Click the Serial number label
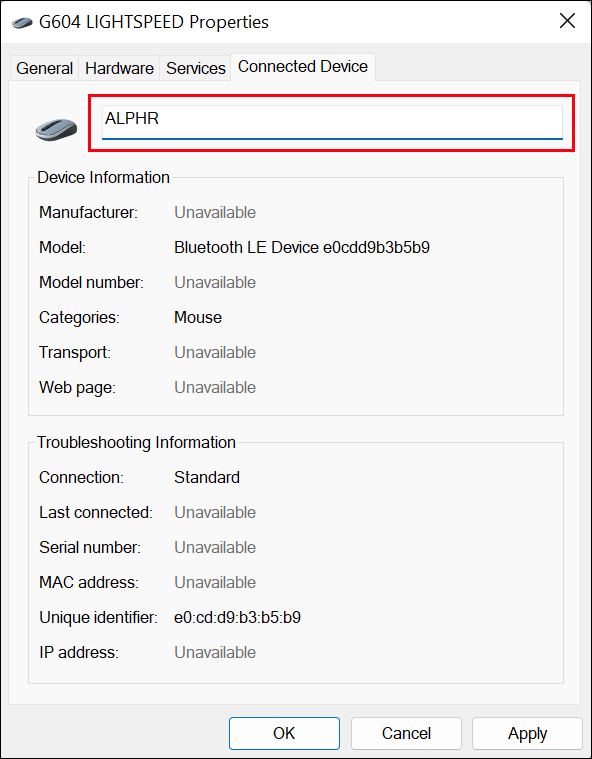Screen dimensions: 592x759 click(90, 547)
